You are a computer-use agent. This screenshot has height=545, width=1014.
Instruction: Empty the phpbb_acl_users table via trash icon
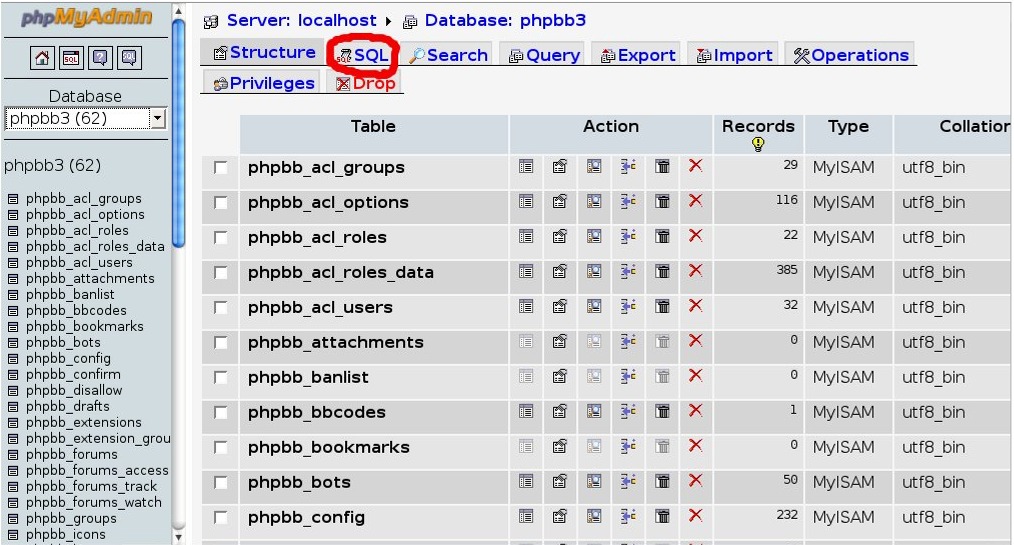662,306
